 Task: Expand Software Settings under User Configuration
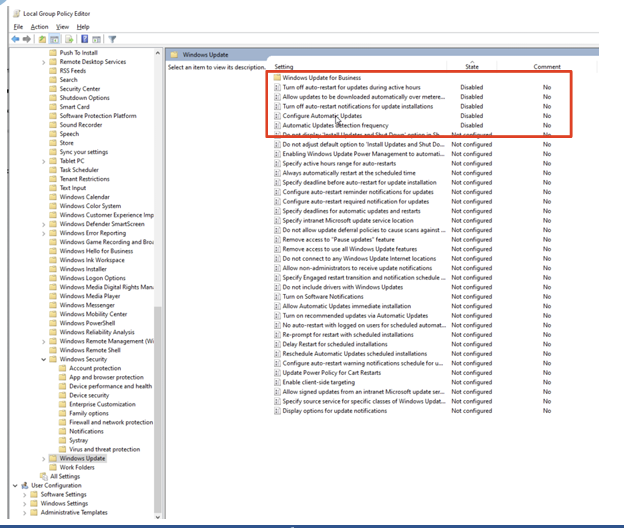(x=25, y=495)
